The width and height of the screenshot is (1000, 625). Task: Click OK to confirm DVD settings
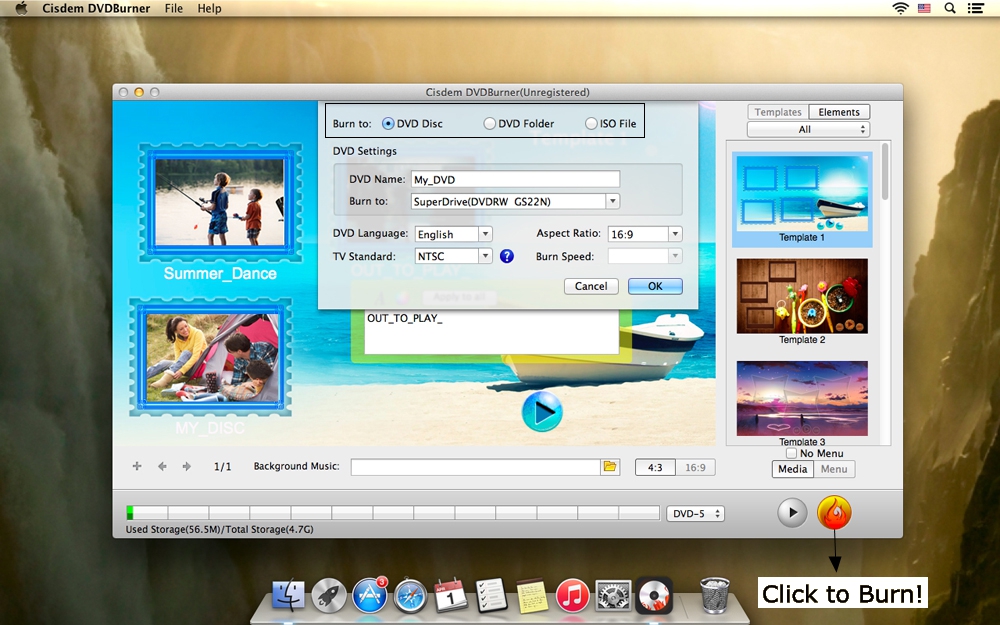655,286
